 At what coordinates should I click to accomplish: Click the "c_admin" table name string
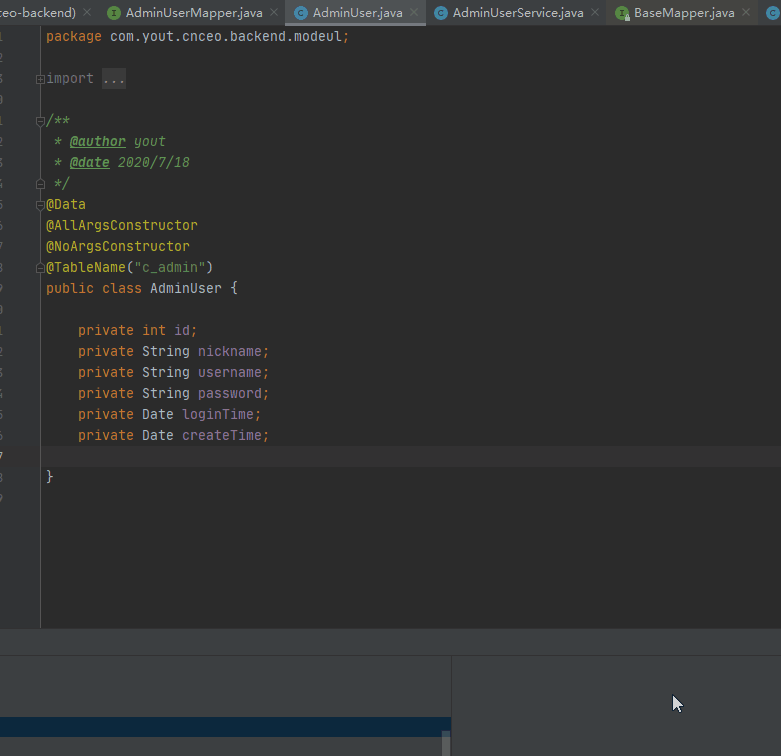(170, 267)
